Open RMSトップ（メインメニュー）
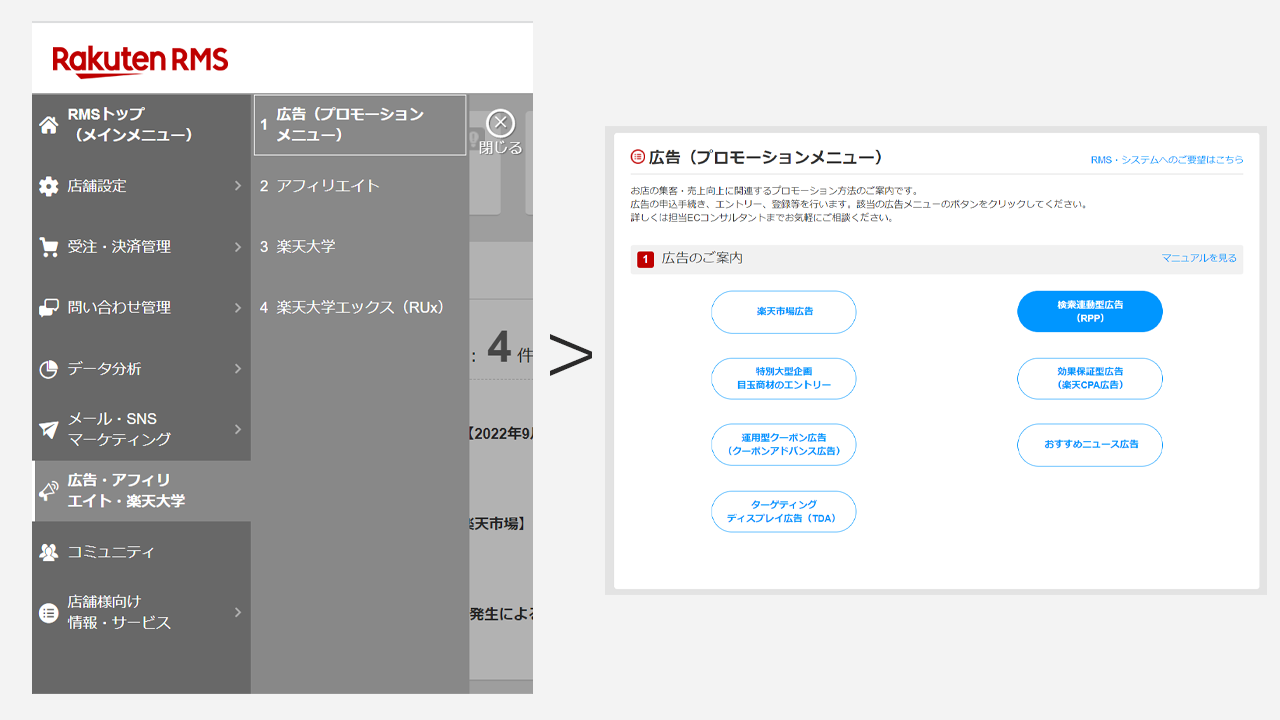This screenshot has height=720, width=1280. tap(141, 125)
